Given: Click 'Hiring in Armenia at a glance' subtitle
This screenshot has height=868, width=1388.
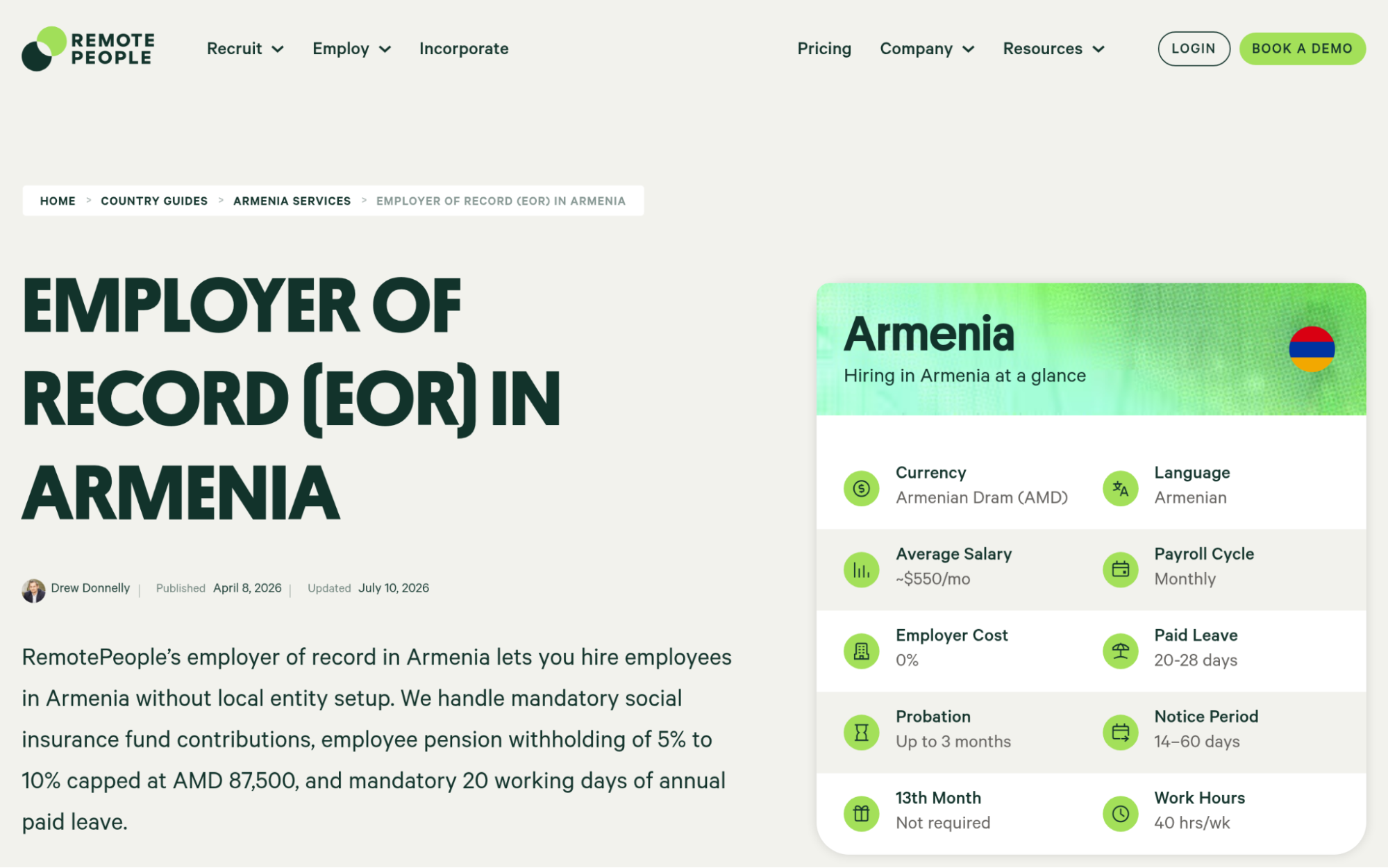Looking at the screenshot, I should (964, 376).
